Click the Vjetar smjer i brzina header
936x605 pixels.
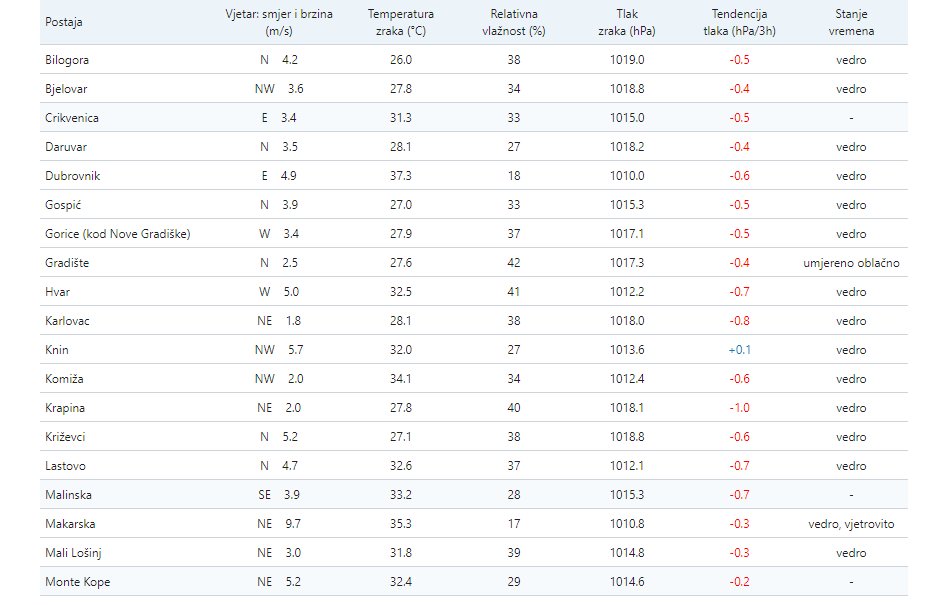pyautogui.click(x=279, y=22)
